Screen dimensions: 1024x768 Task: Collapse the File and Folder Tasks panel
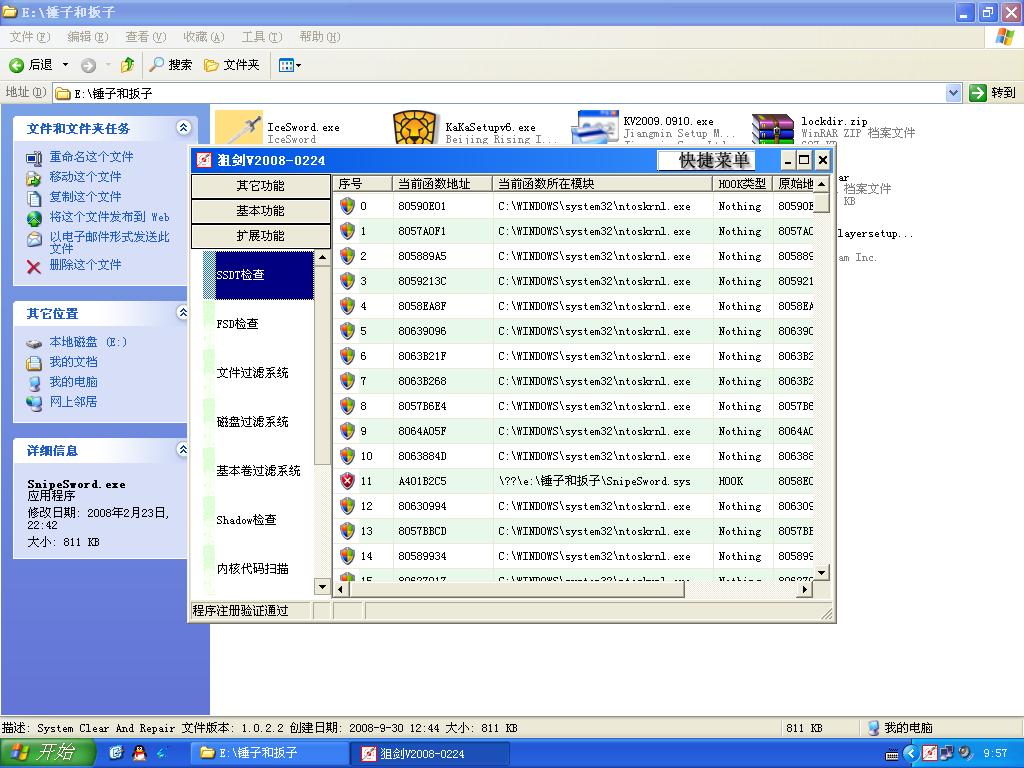(x=183, y=128)
